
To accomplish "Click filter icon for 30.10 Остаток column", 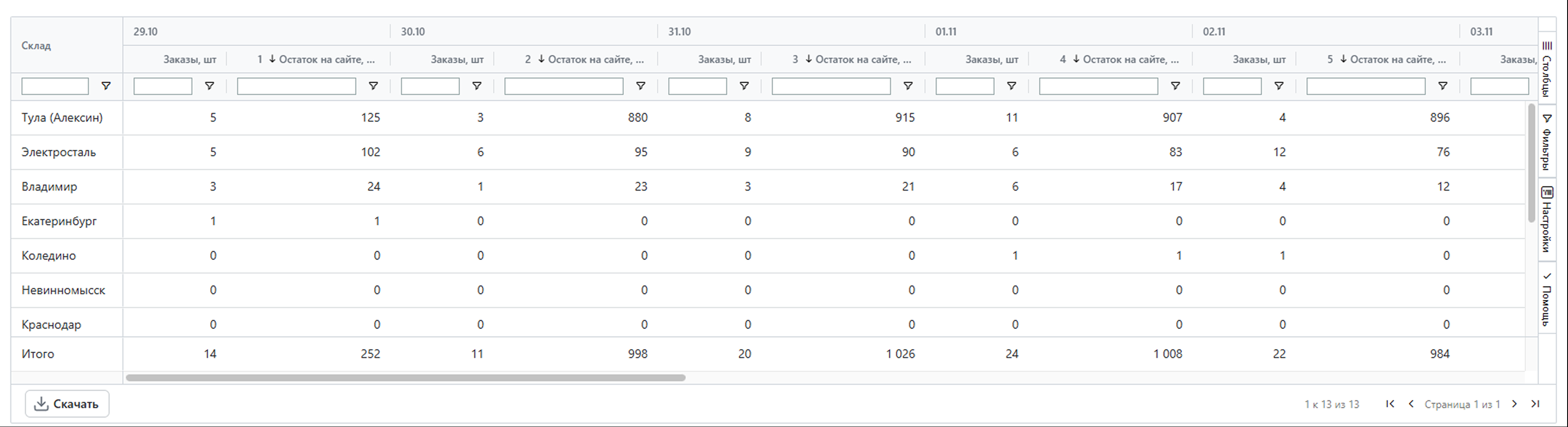I will click(x=640, y=87).
